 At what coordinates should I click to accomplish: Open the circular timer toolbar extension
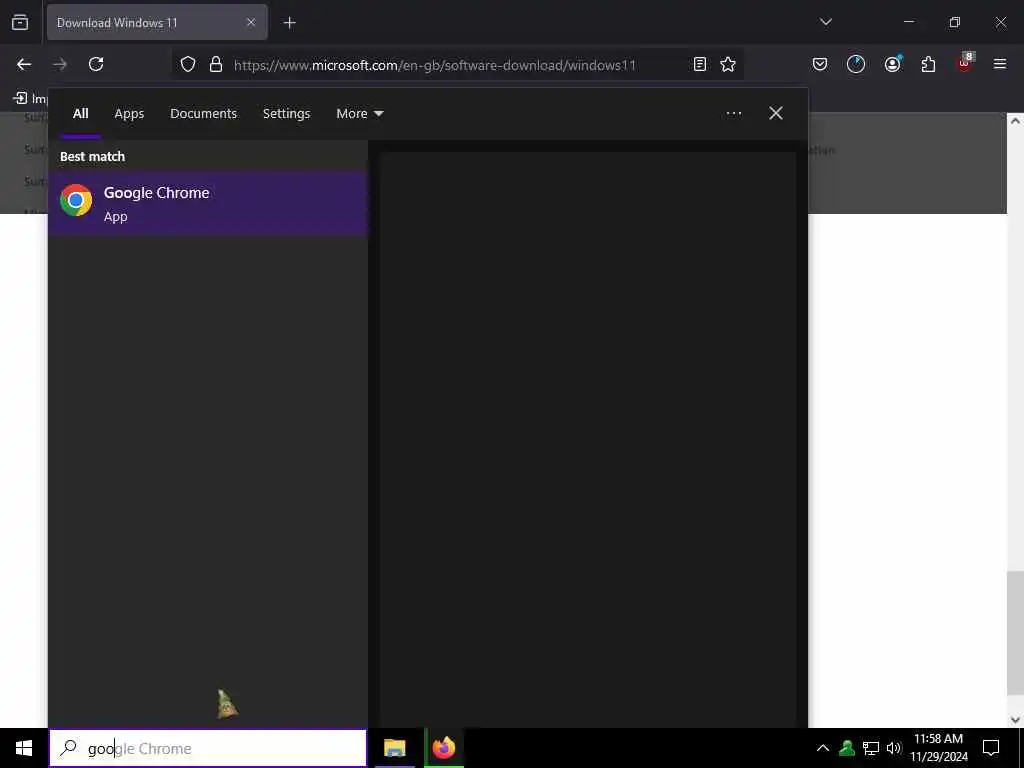pos(856,64)
